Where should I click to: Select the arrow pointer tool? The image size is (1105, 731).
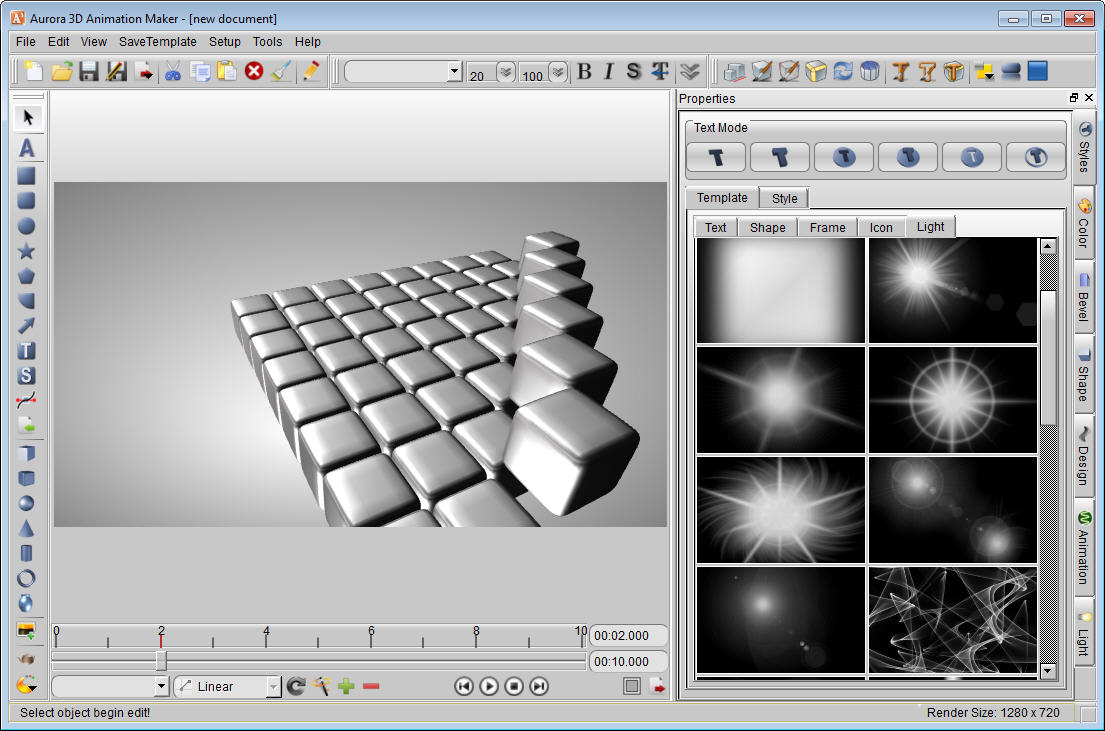click(x=27, y=118)
